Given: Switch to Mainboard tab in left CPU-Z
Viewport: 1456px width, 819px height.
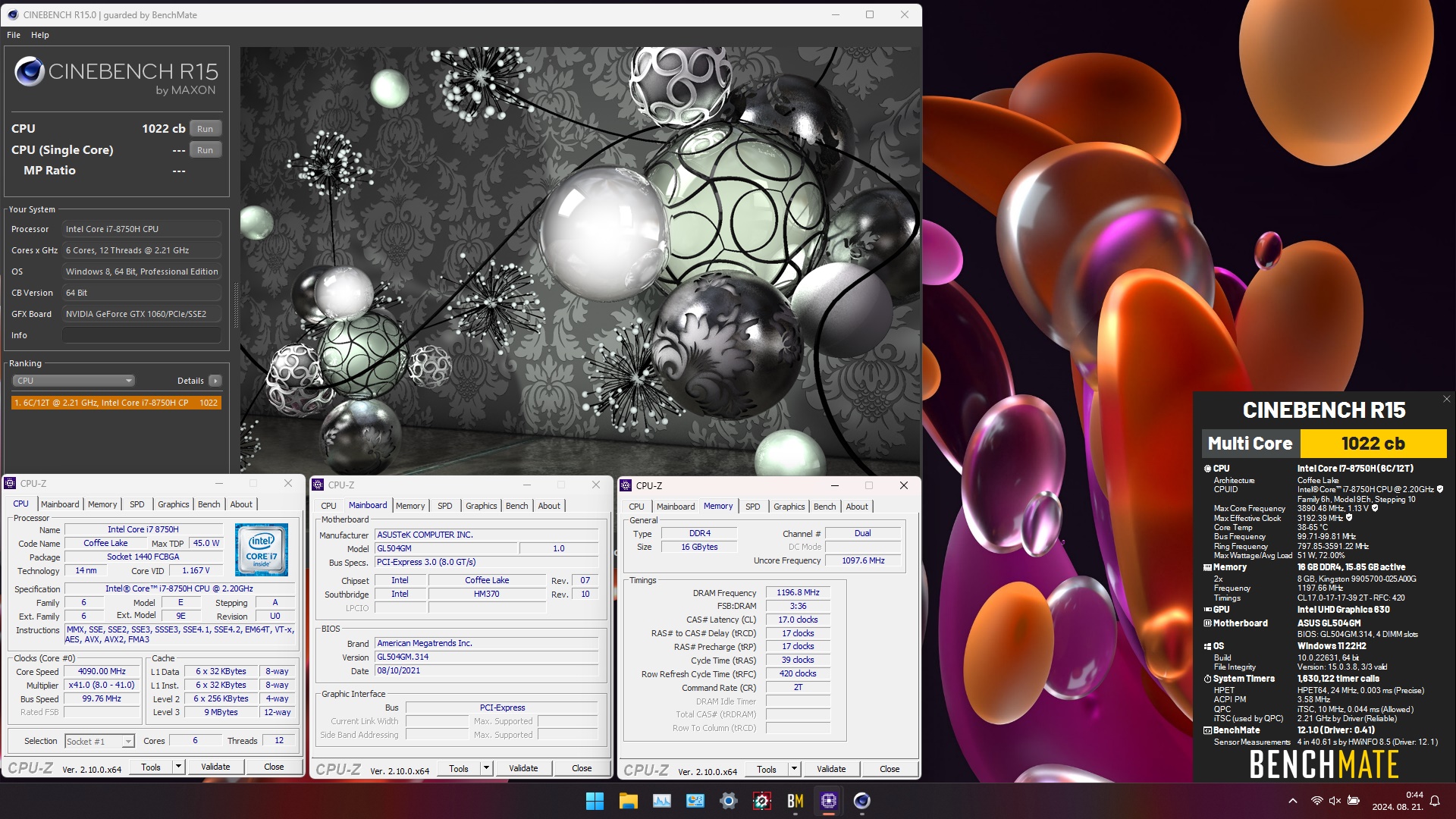Looking at the screenshot, I should pyautogui.click(x=60, y=504).
